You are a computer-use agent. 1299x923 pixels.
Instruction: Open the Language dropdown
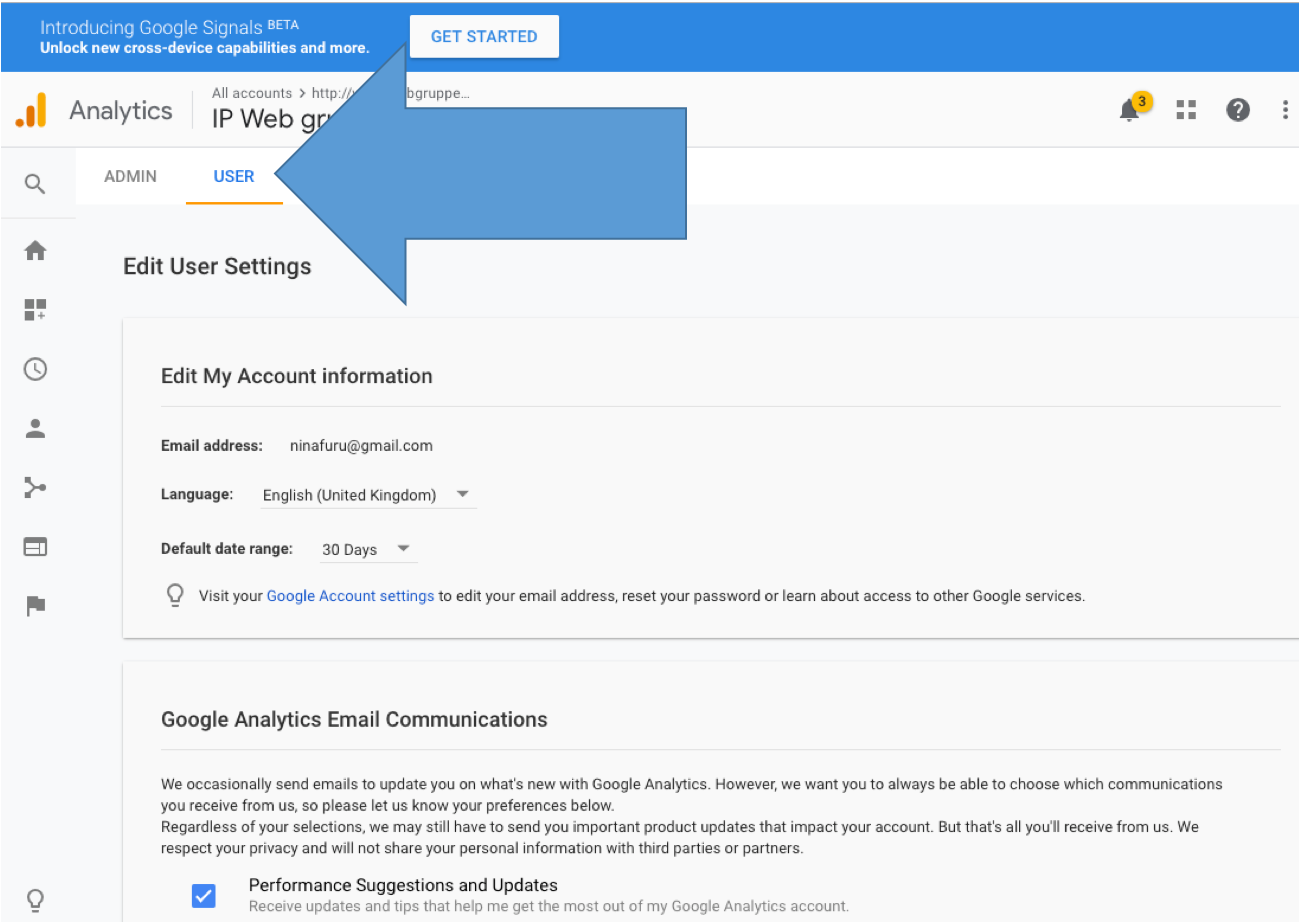pyautogui.click(x=367, y=495)
